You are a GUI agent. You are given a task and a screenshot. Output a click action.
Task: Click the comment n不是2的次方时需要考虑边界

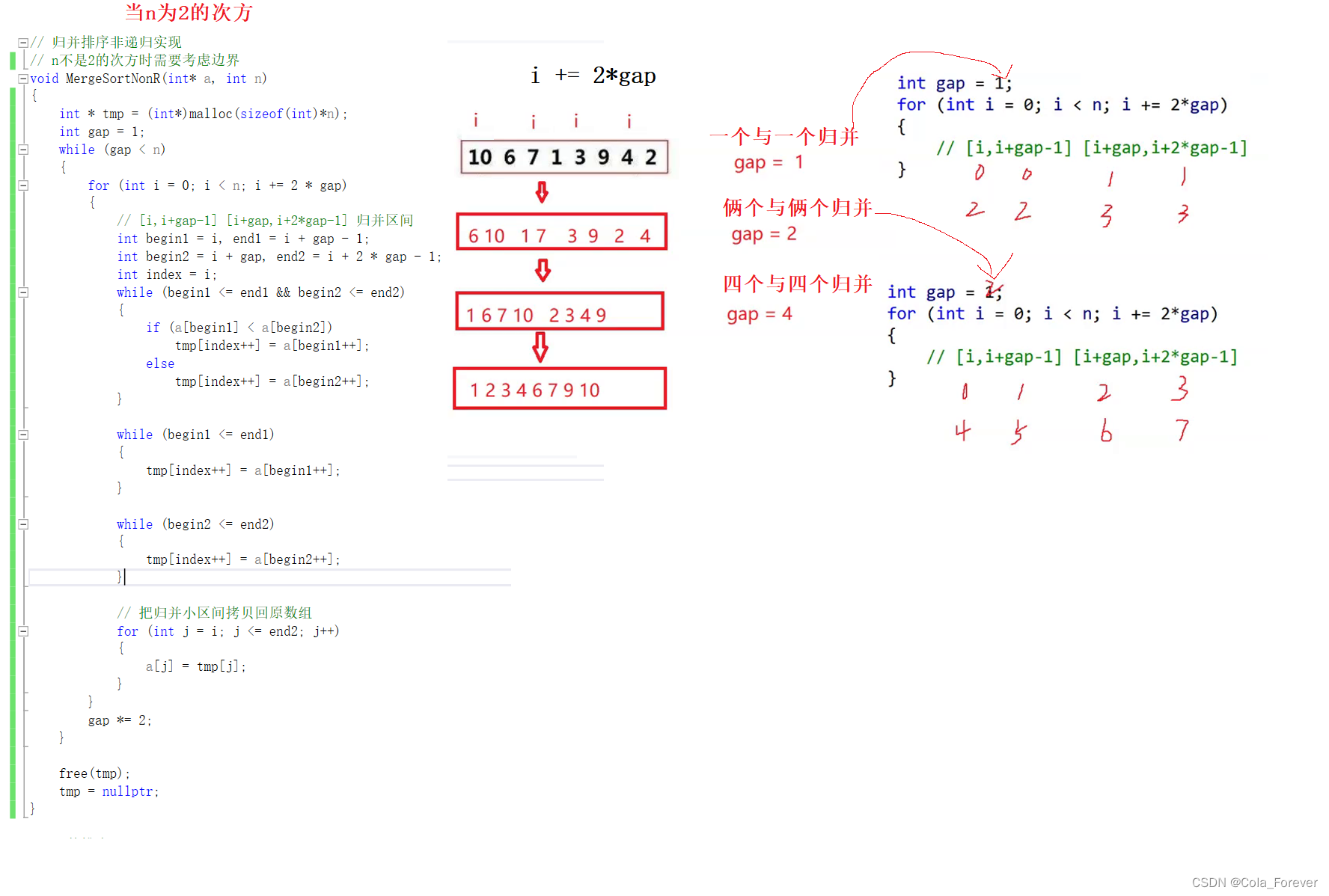pos(135,61)
